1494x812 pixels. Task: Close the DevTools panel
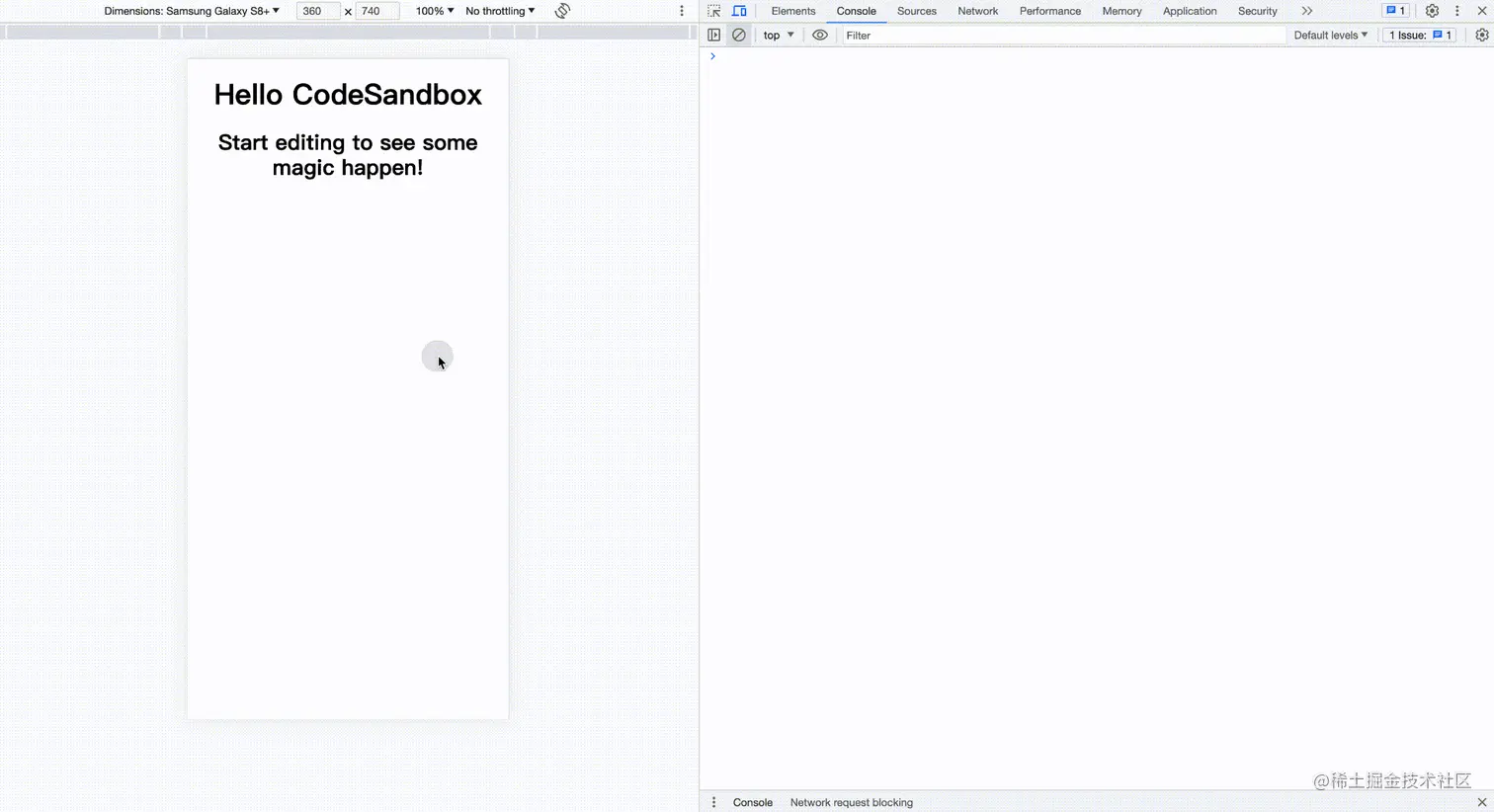1481,11
